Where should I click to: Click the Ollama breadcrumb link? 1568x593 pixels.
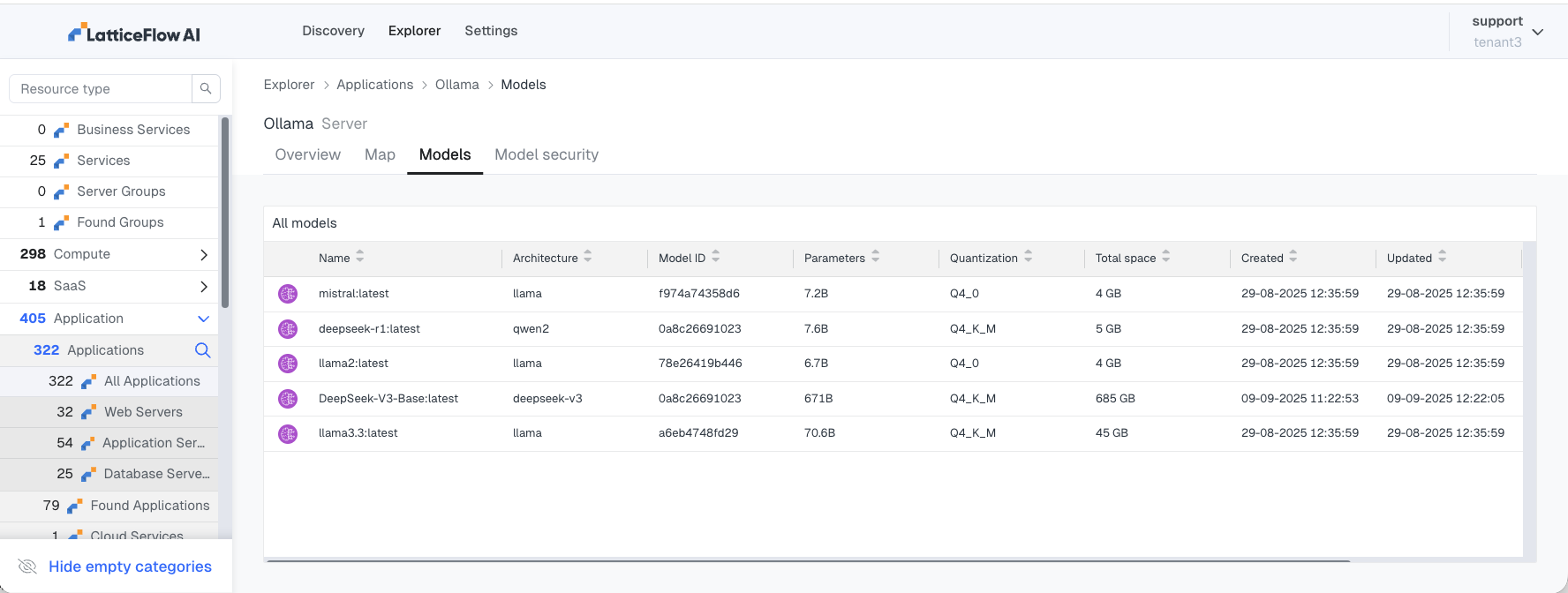click(x=457, y=85)
